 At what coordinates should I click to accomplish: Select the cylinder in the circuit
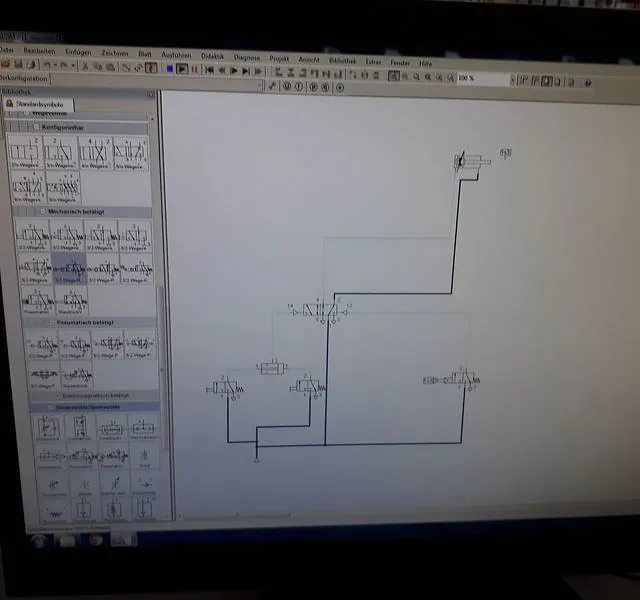472,161
